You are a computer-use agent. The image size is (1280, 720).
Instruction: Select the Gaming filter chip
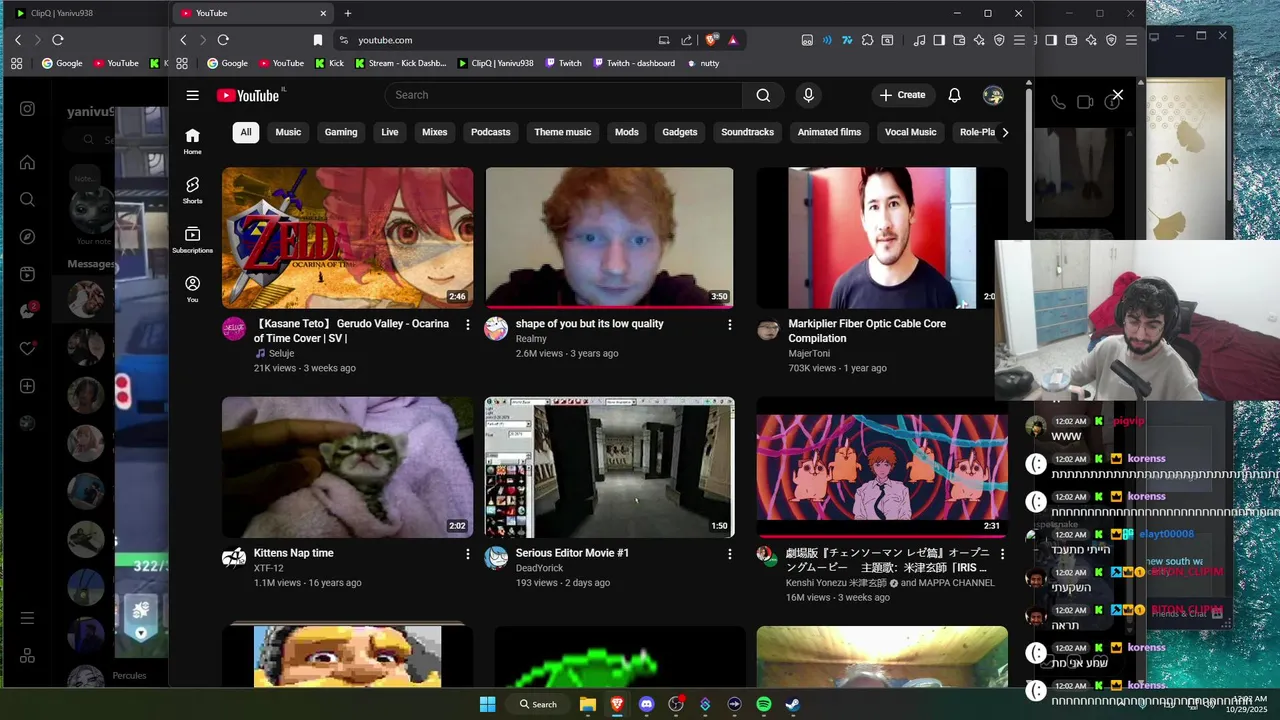pos(341,132)
